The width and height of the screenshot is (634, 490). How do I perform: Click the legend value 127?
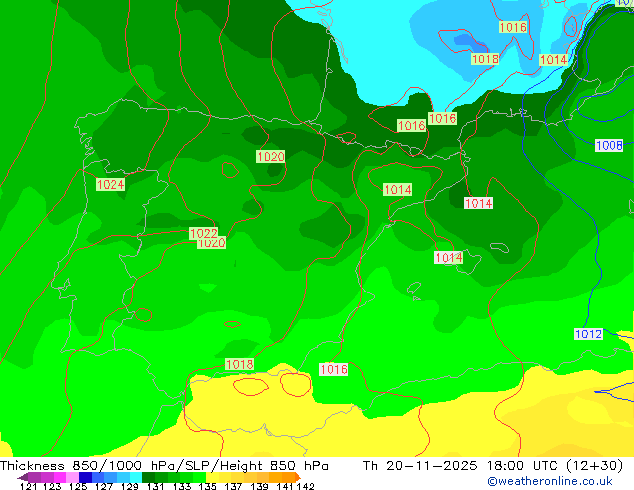pos(104,486)
